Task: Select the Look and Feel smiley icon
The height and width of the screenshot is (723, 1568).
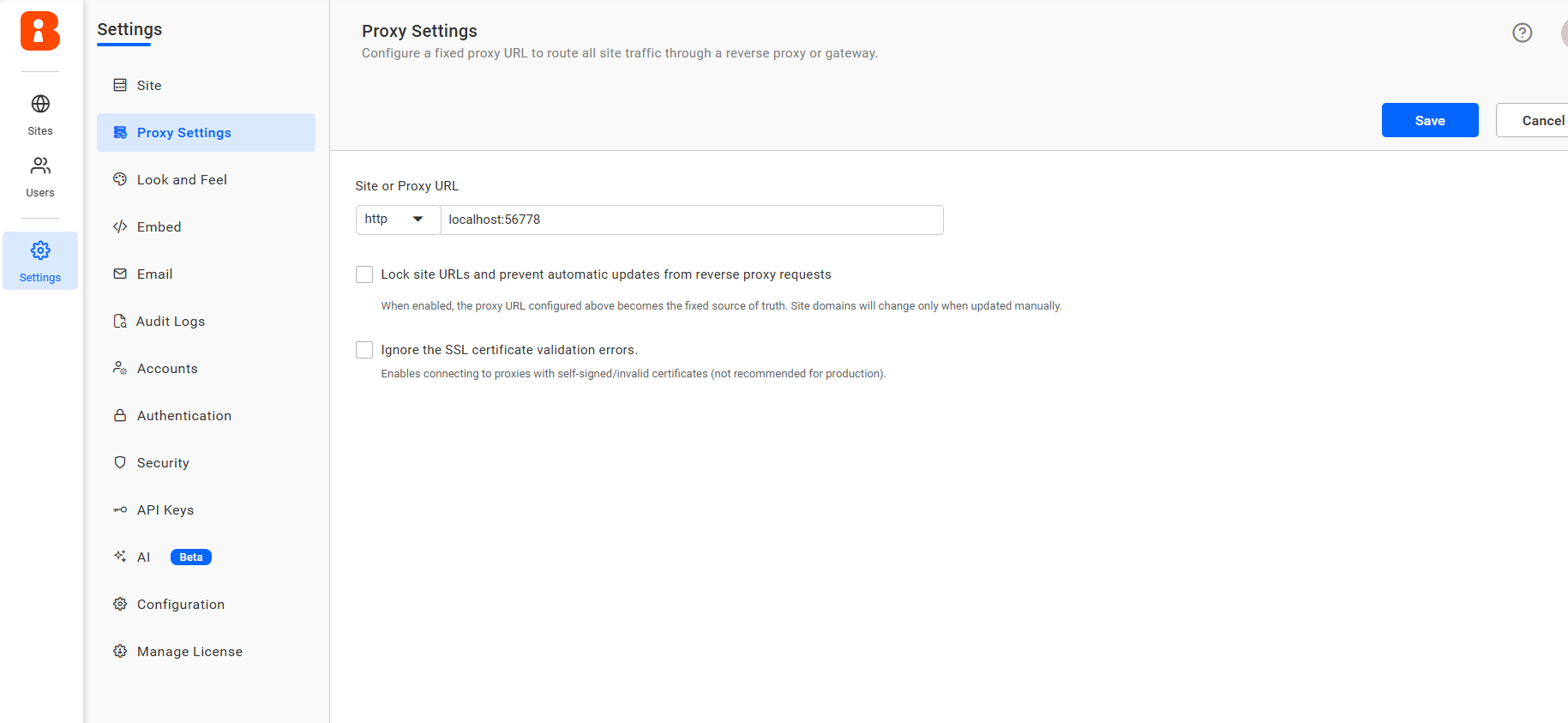Action: 120,179
